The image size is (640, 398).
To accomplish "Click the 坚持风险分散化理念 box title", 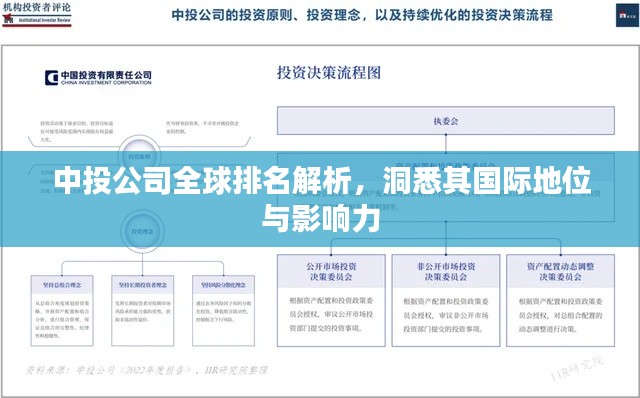I will [x=223, y=285].
